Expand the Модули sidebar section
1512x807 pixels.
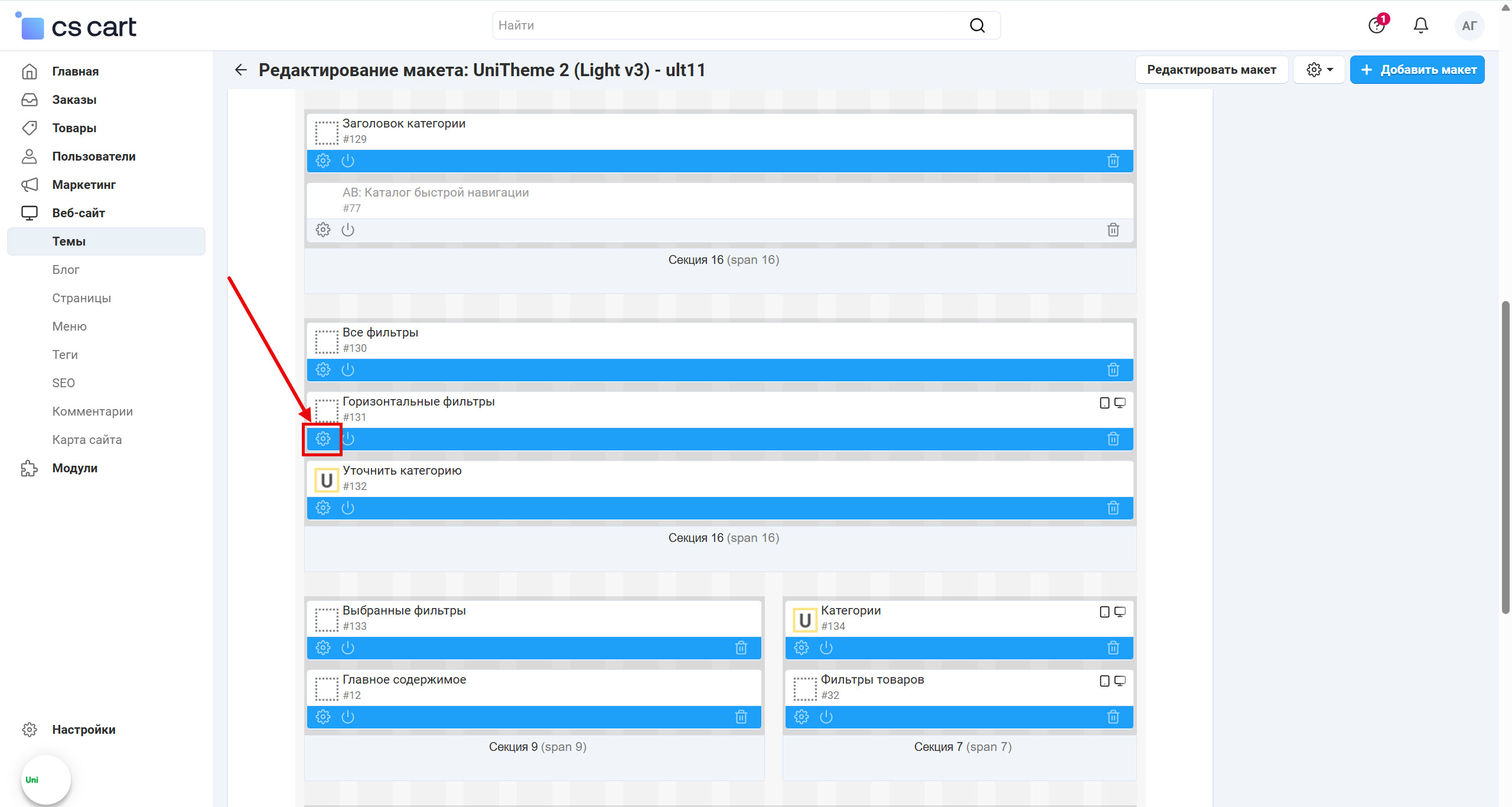pos(74,468)
